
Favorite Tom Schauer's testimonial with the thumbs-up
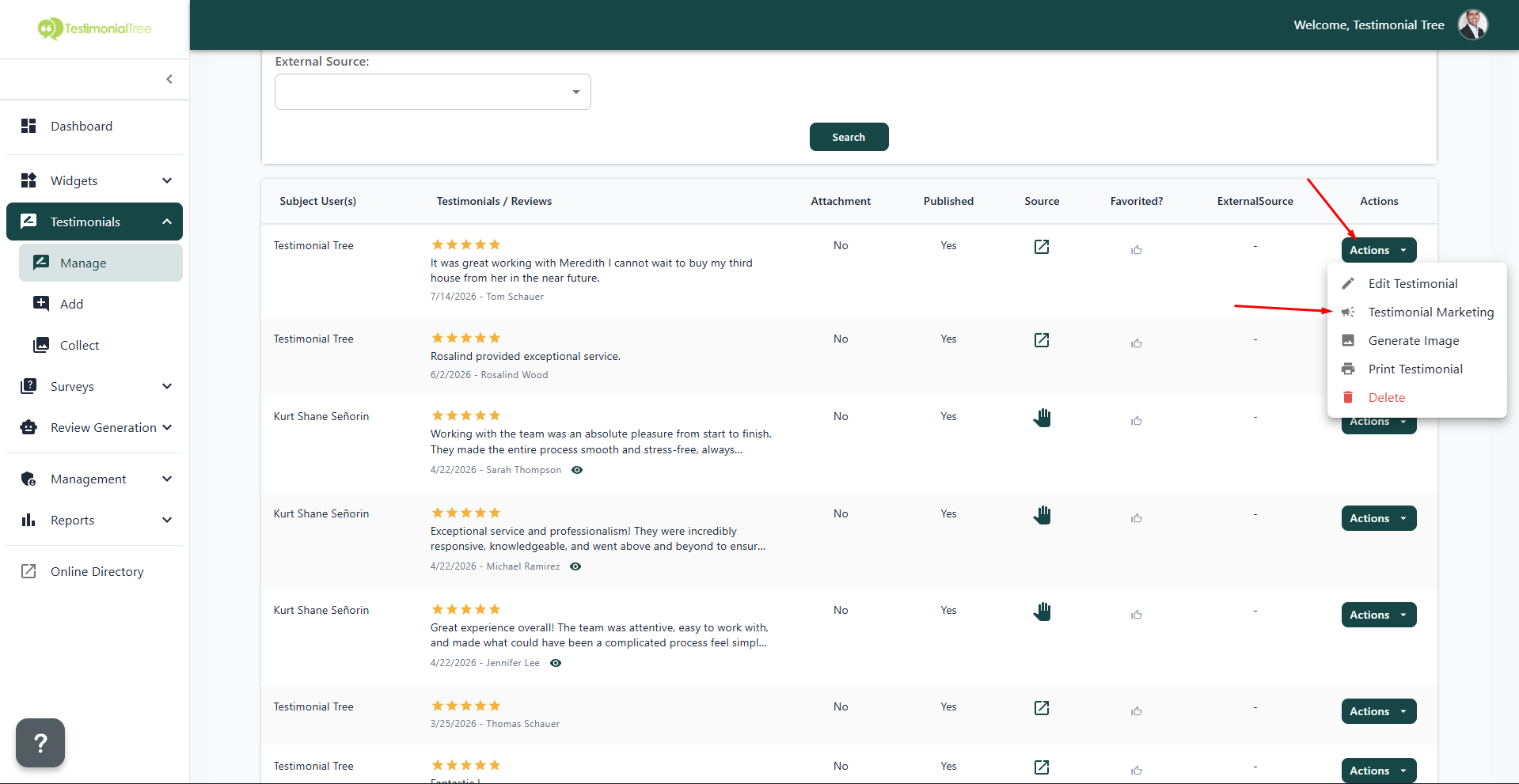[x=1137, y=249]
